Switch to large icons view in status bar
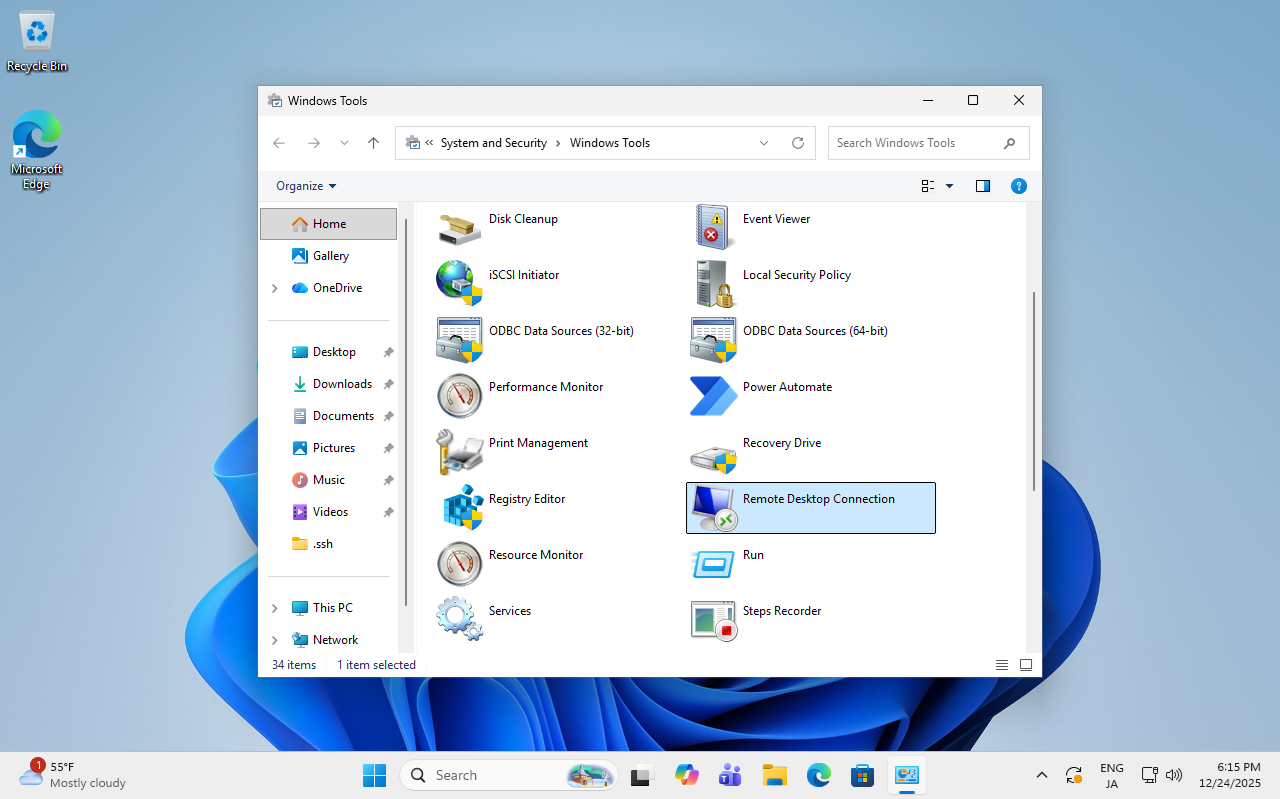This screenshot has width=1280, height=799. coord(1025,665)
